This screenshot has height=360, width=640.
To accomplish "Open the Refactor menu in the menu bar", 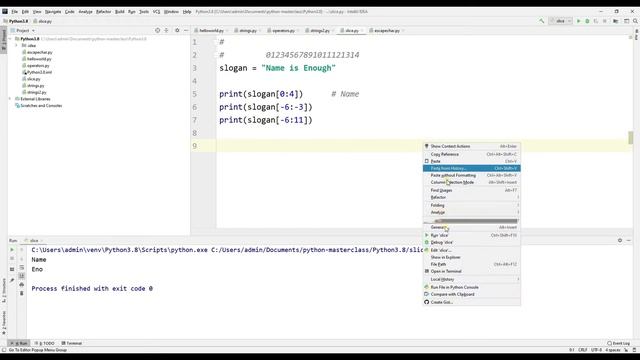I will point(103,11).
